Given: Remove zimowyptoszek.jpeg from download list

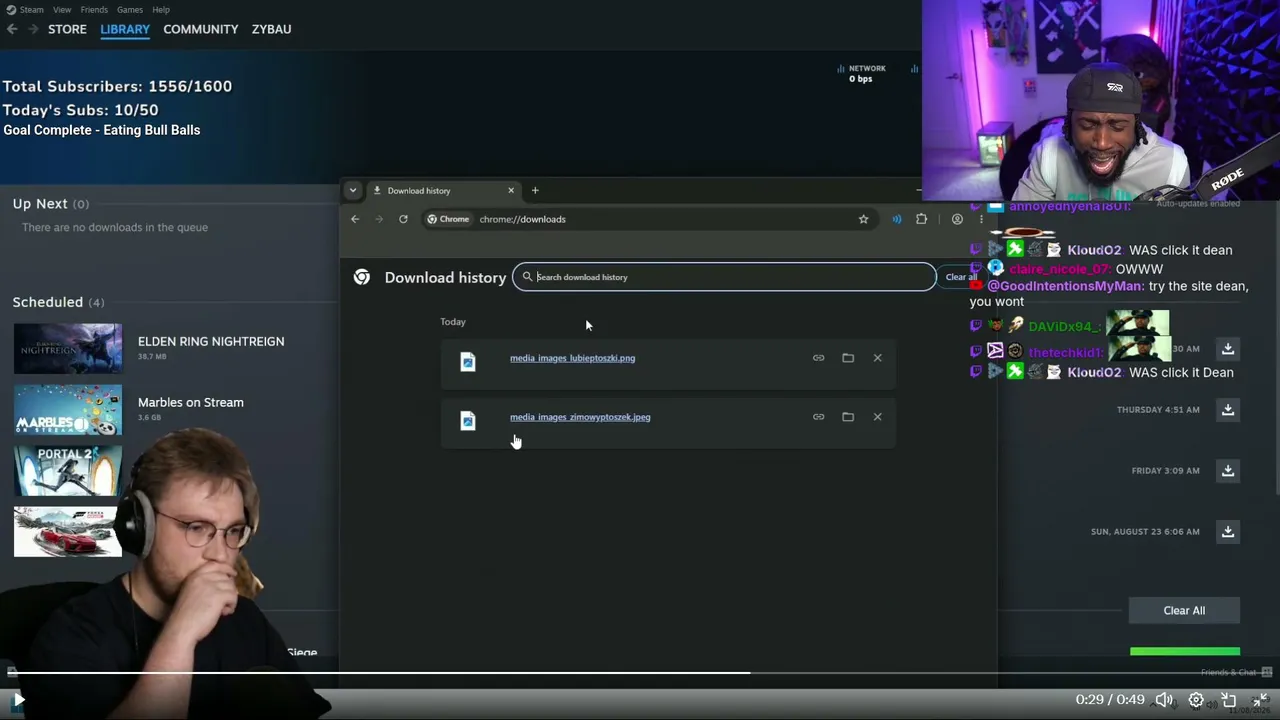Looking at the screenshot, I should point(877,417).
